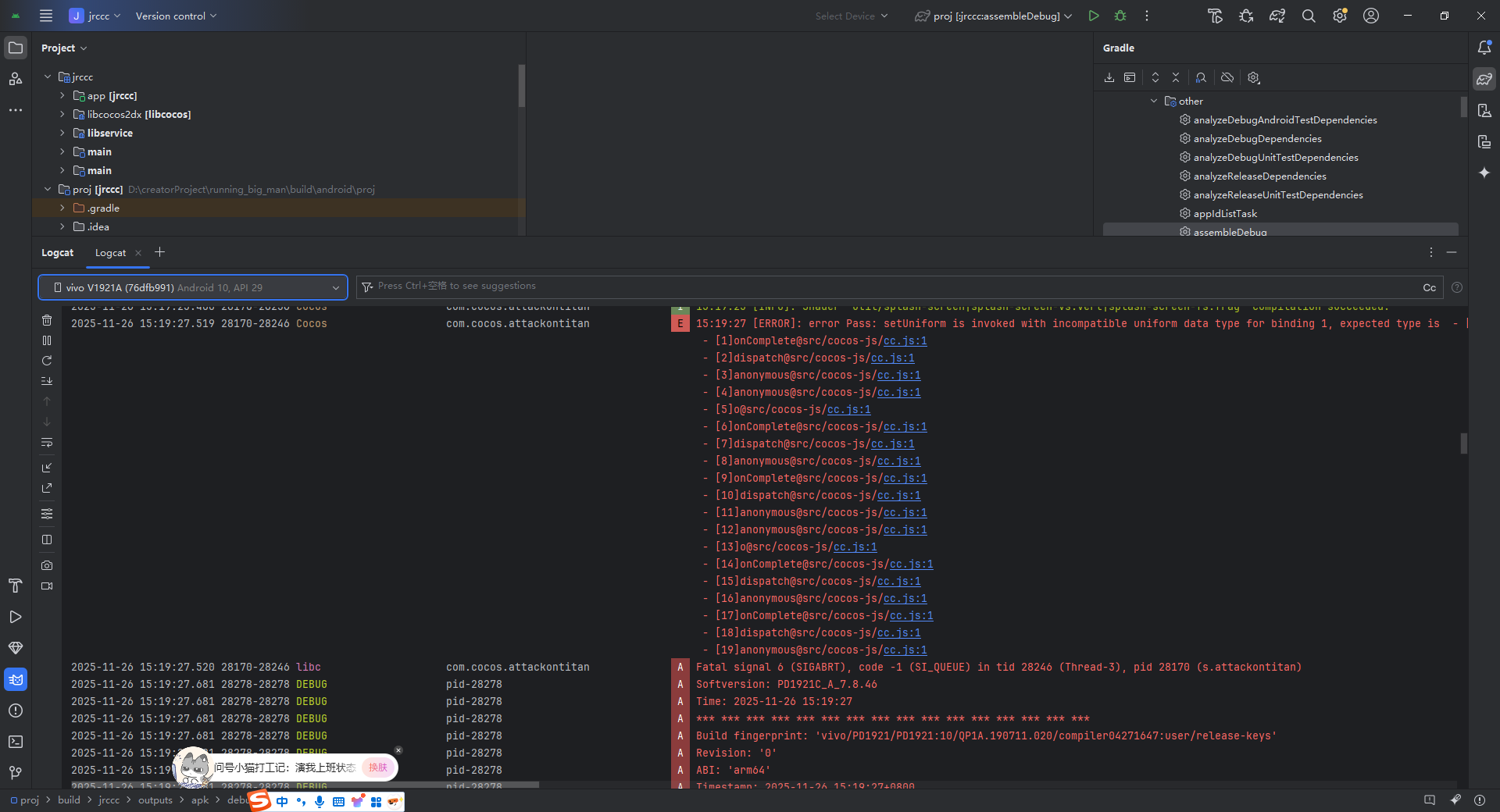Viewport: 1500px width, 812px height.
Task: Click outputs in breadcrumb path
Action: click(x=155, y=800)
